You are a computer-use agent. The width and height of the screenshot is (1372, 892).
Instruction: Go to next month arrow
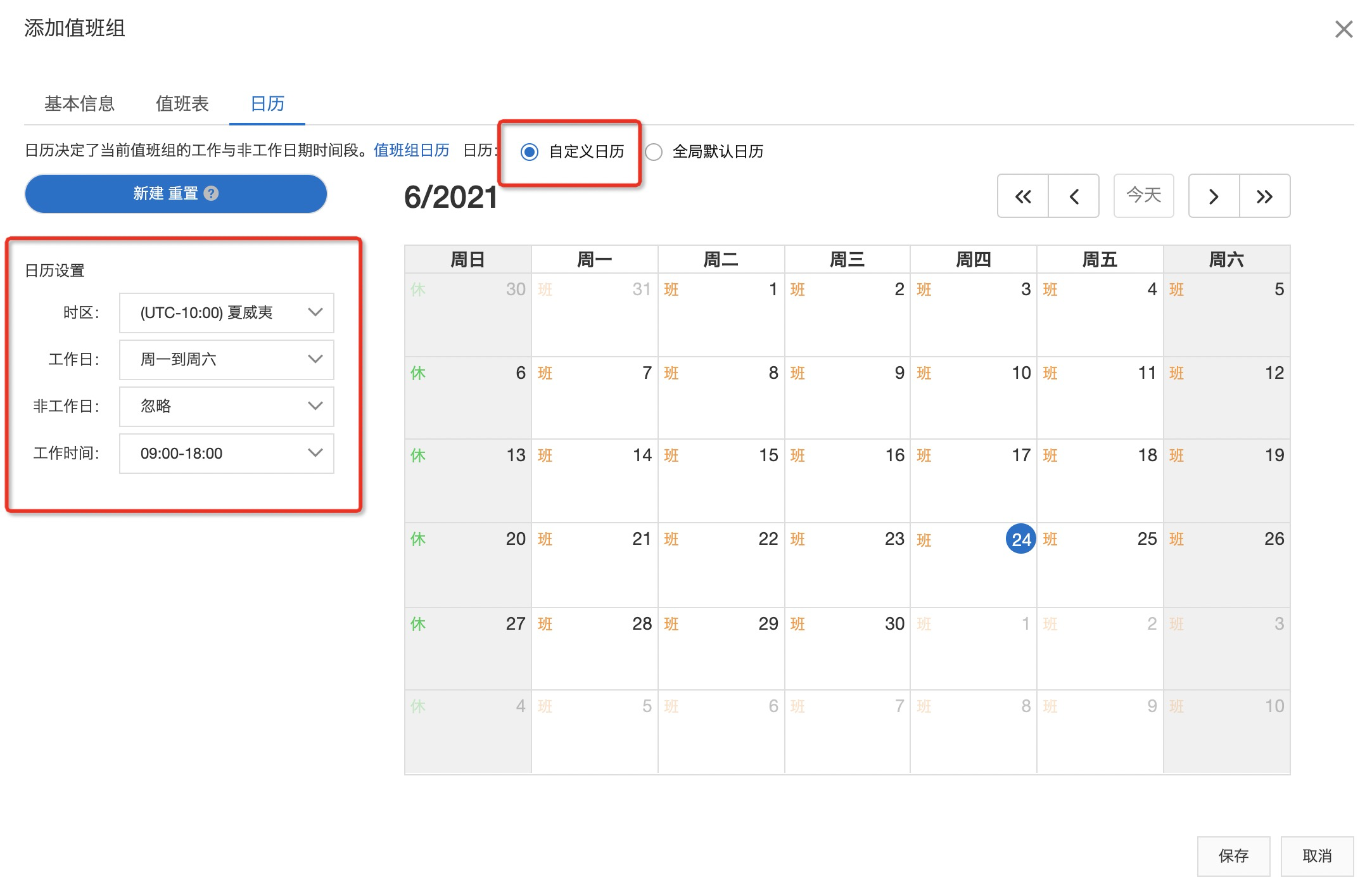point(1214,196)
